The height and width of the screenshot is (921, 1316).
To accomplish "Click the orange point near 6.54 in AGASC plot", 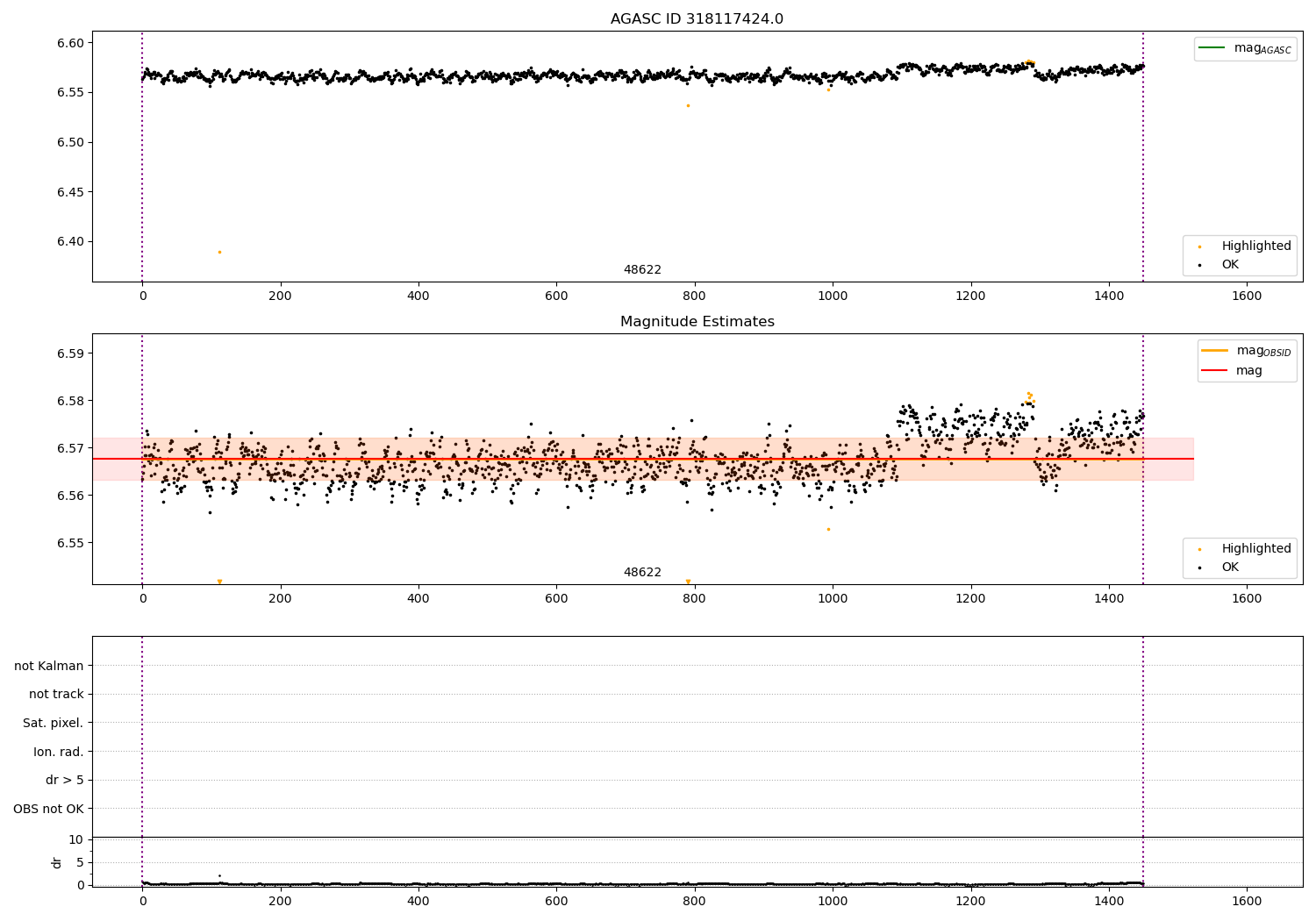I will tap(688, 105).
